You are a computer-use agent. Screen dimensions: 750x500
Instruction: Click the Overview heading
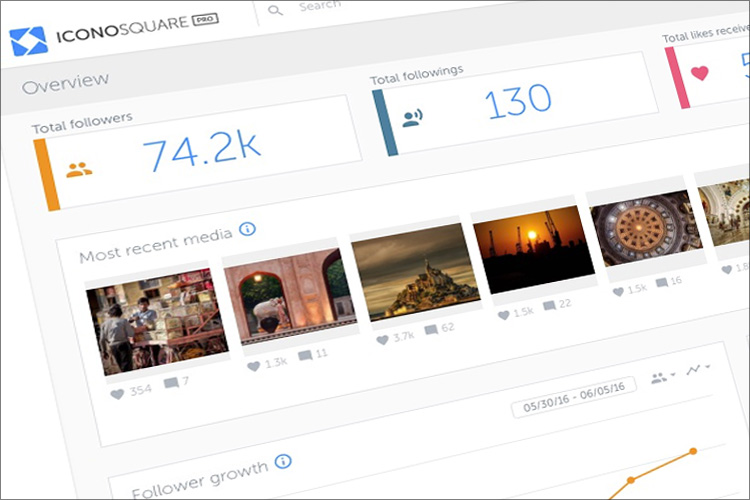click(x=66, y=83)
